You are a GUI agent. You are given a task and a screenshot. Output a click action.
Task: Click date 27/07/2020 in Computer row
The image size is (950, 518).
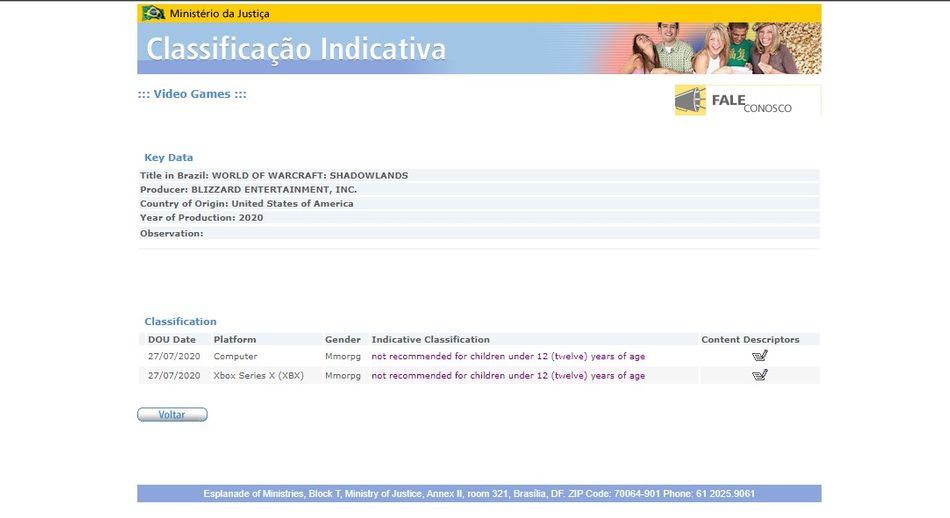(x=174, y=356)
